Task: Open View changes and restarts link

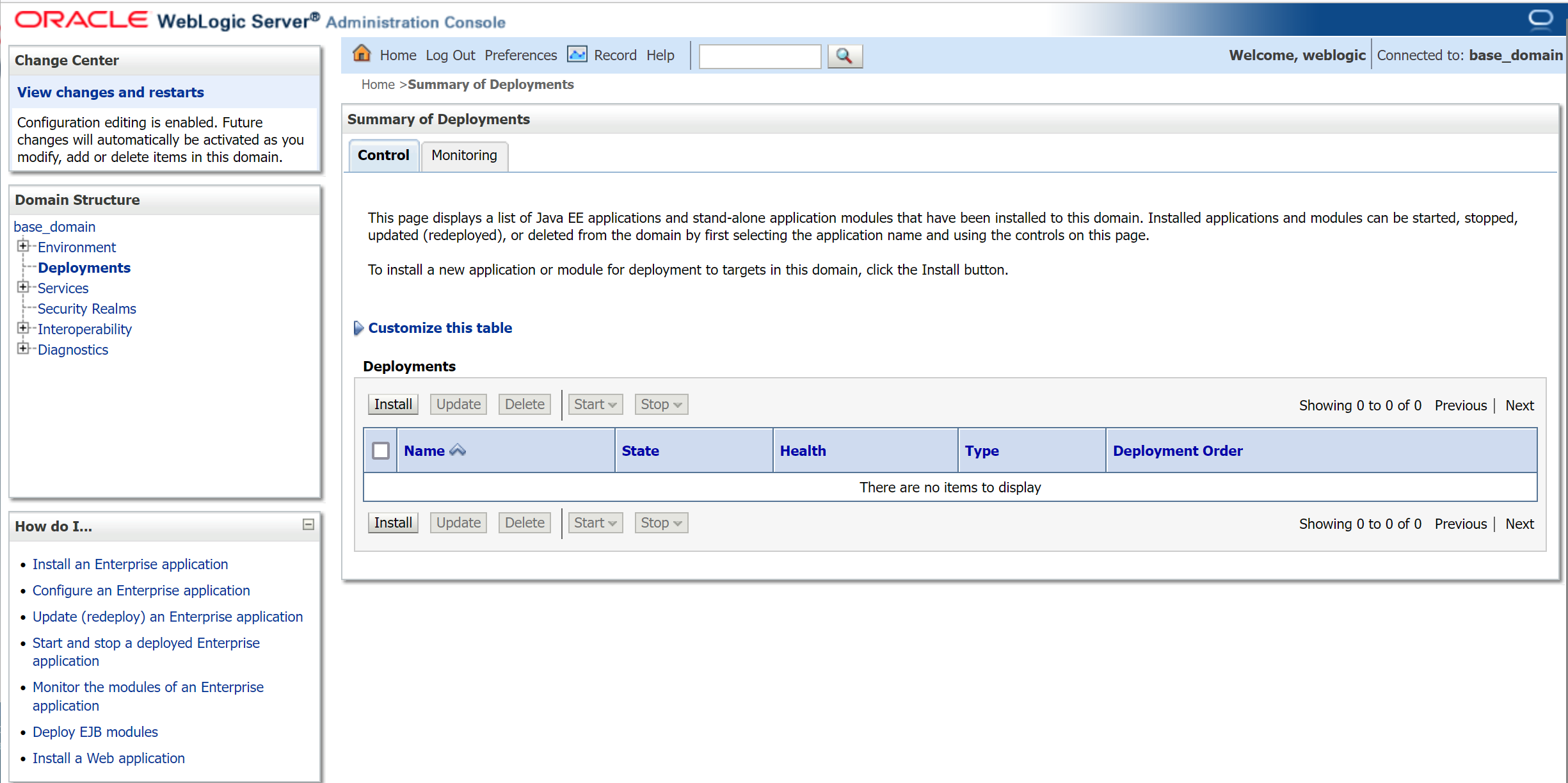Action: (x=110, y=92)
